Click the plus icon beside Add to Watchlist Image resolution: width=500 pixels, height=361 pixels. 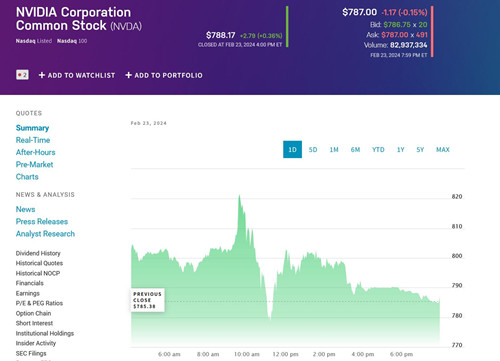point(42,75)
